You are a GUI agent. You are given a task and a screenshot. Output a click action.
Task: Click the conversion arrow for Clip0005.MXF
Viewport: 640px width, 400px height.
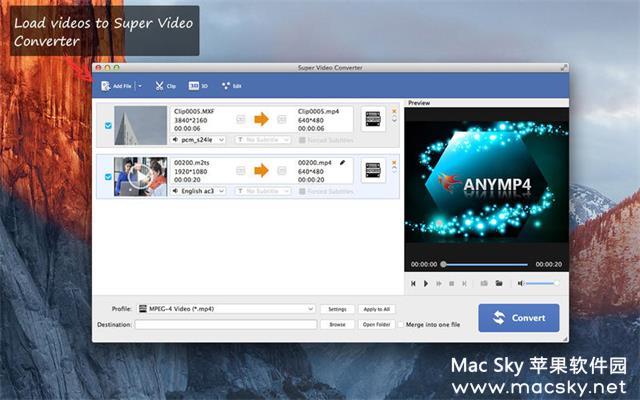(x=261, y=119)
